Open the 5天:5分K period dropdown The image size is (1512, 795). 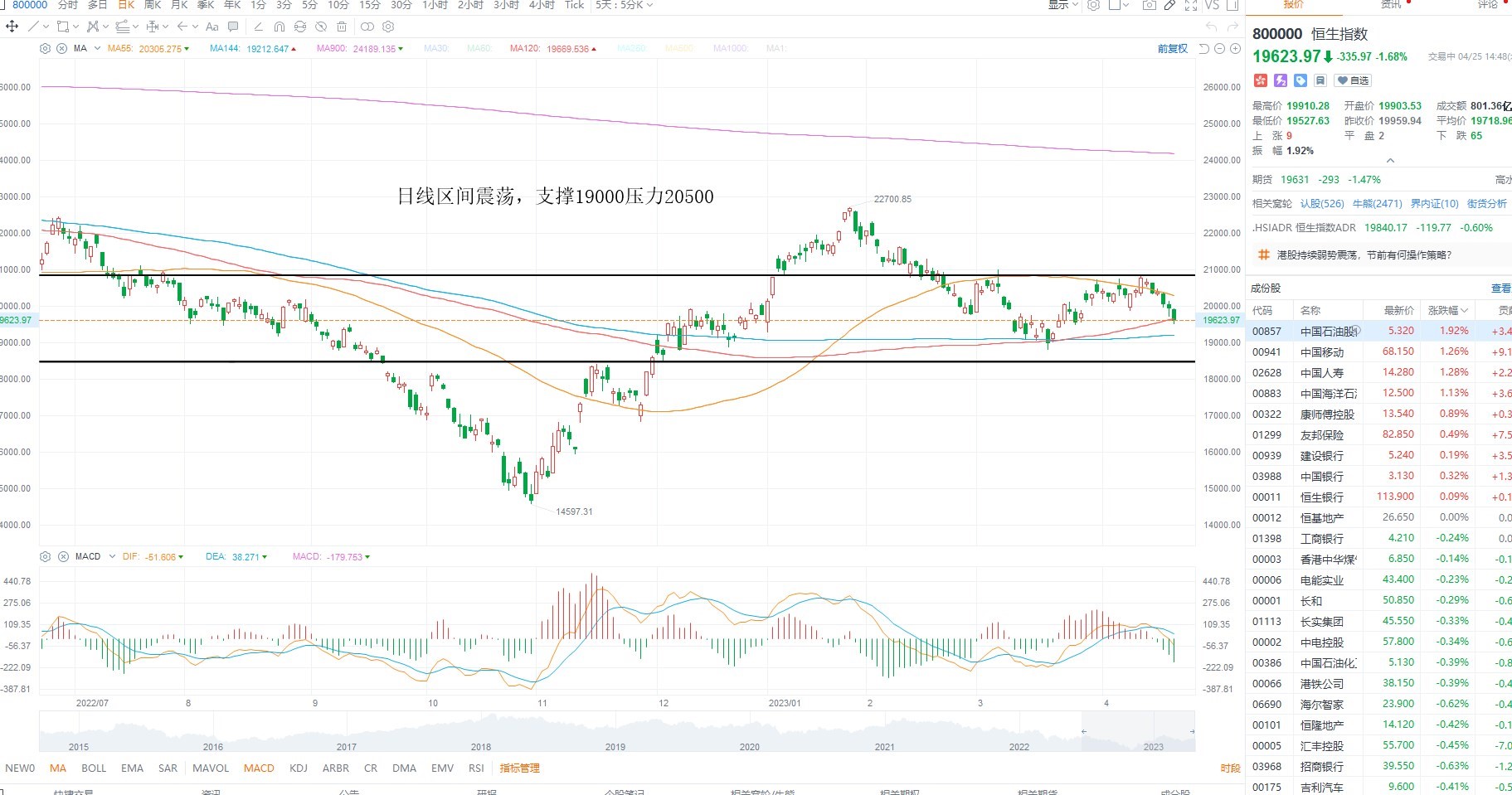pyautogui.click(x=625, y=5)
